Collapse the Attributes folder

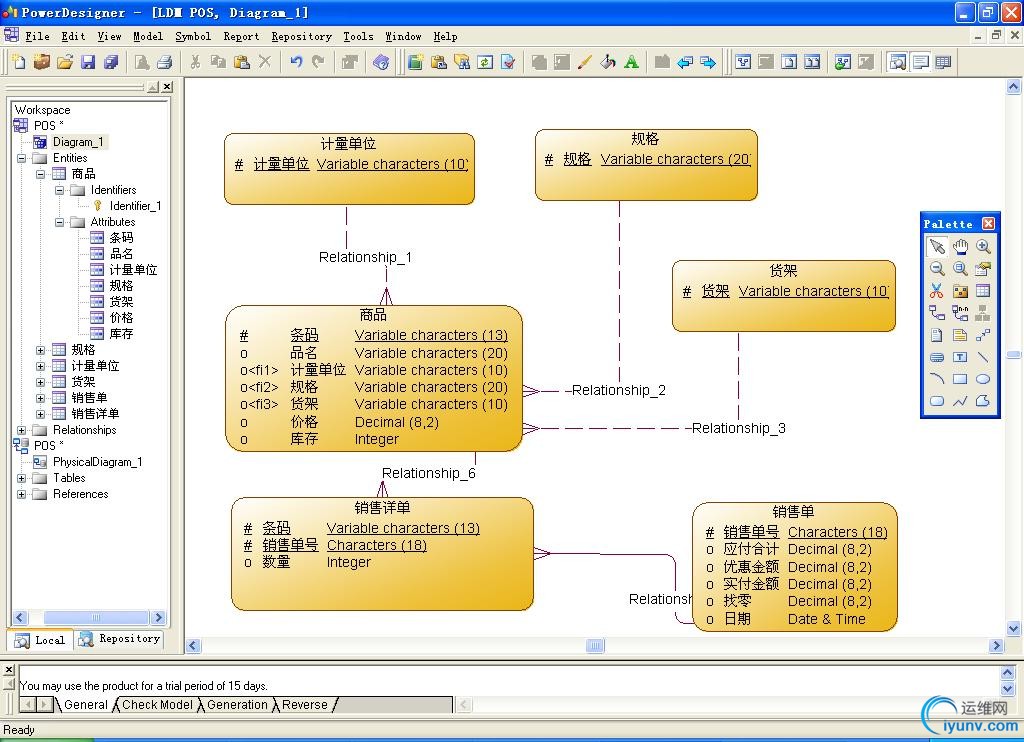[59, 222]
